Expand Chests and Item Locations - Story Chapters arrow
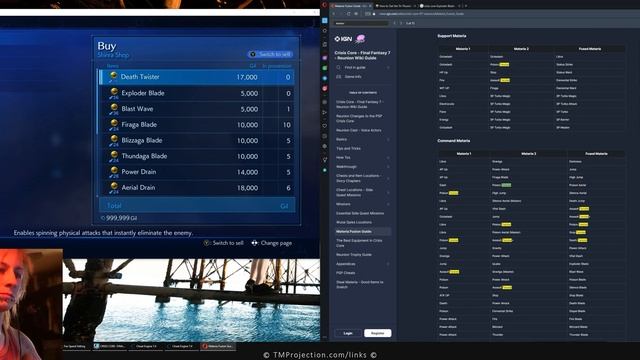 click(388, 178)
